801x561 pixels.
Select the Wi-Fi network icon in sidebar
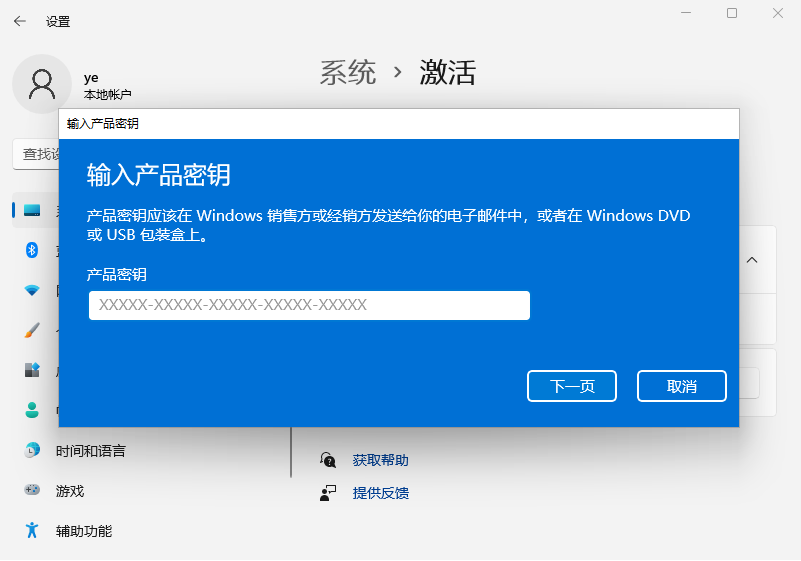tap(32, 290)
